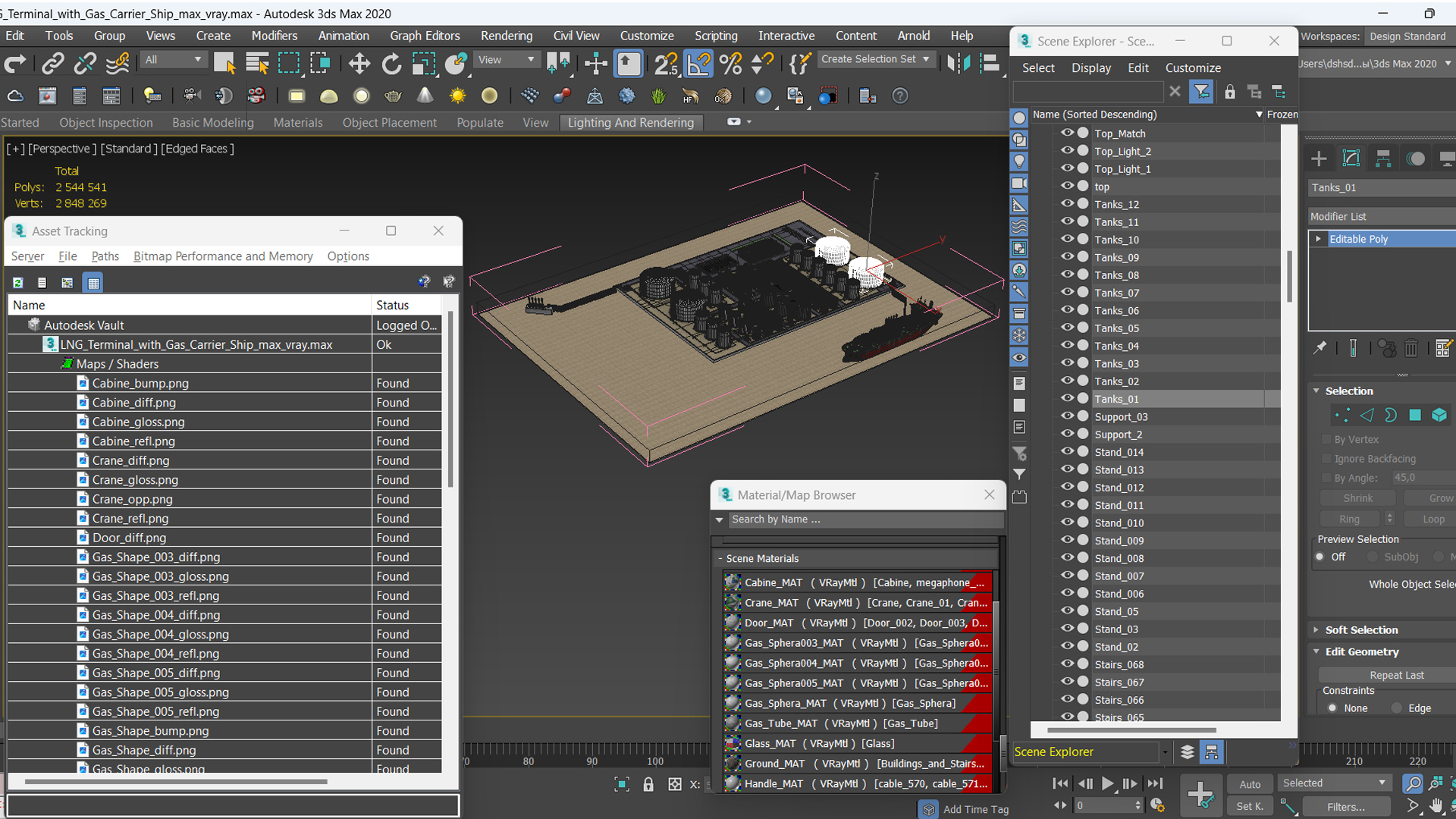Click Select by Name list icon

pyautogui.click(x=257, y=64)
